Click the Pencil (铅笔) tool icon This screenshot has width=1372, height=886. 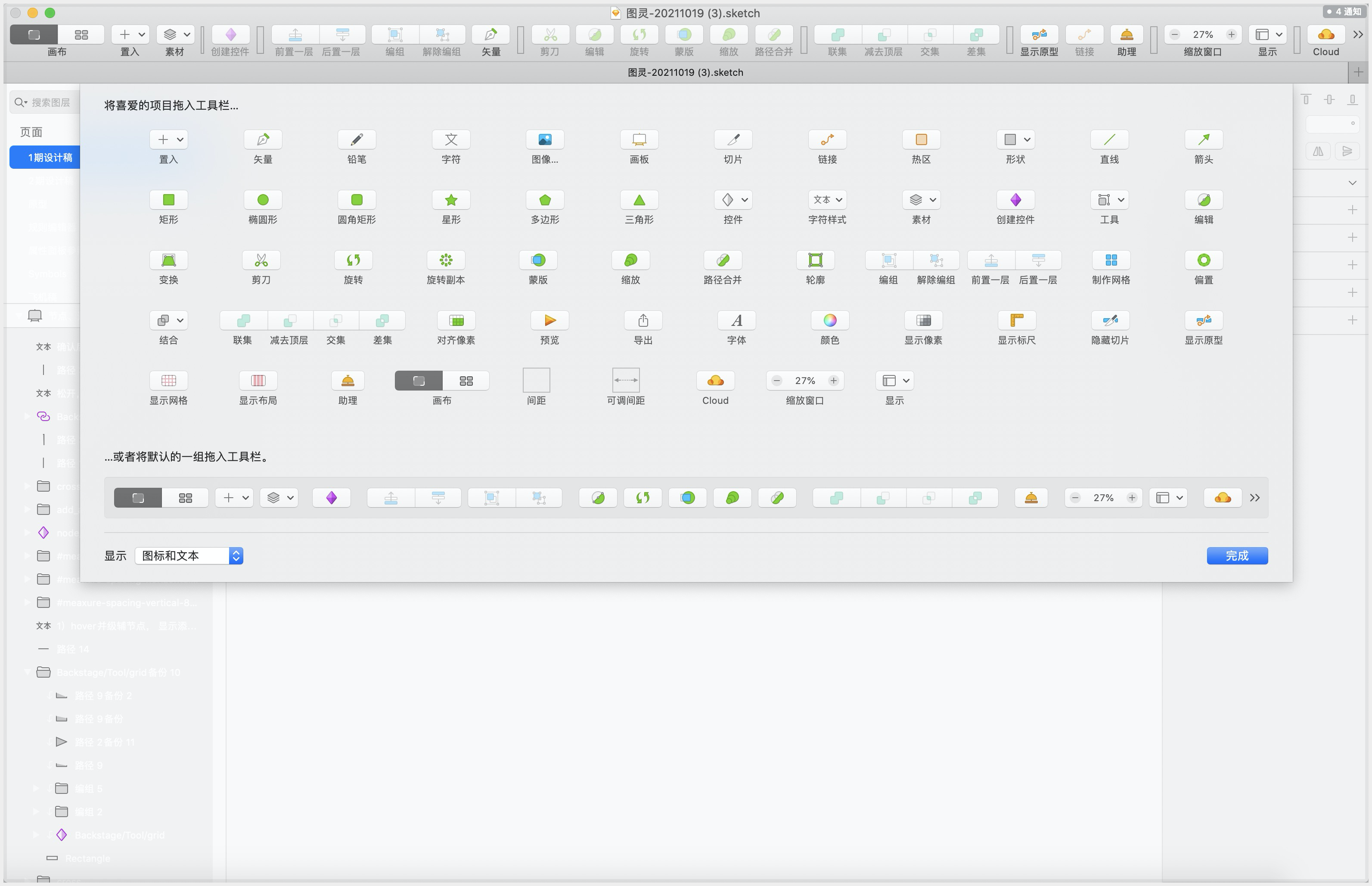point(356,140)
